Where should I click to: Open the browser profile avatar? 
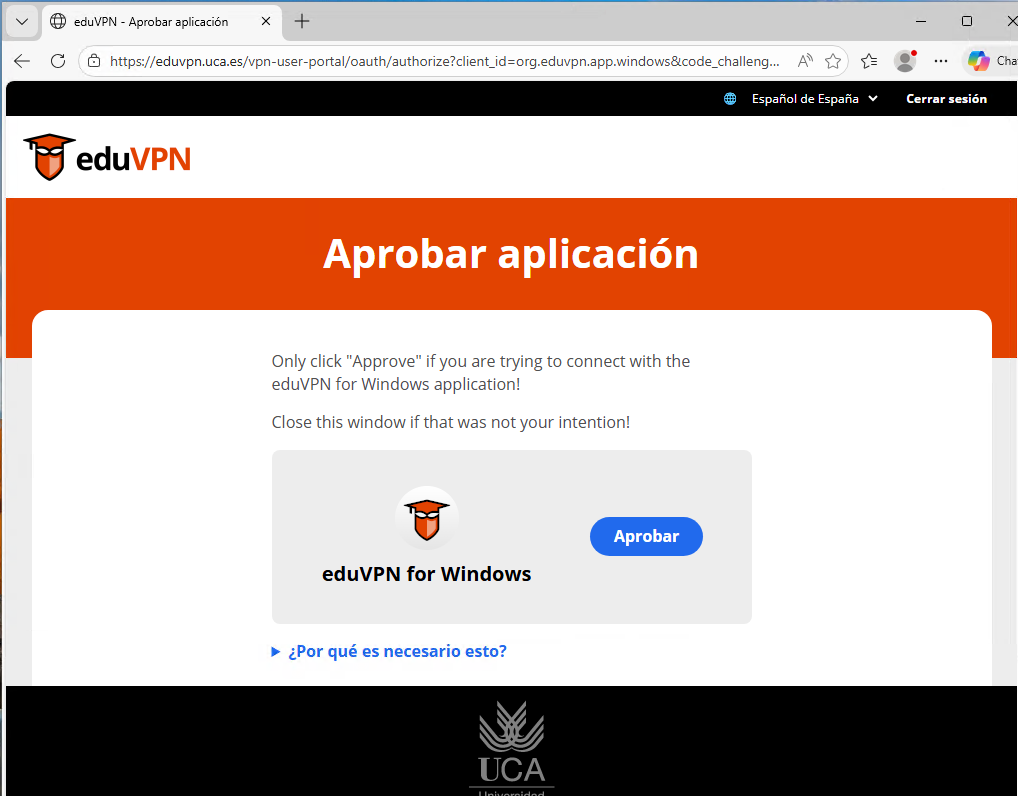[x=905, y=61]
